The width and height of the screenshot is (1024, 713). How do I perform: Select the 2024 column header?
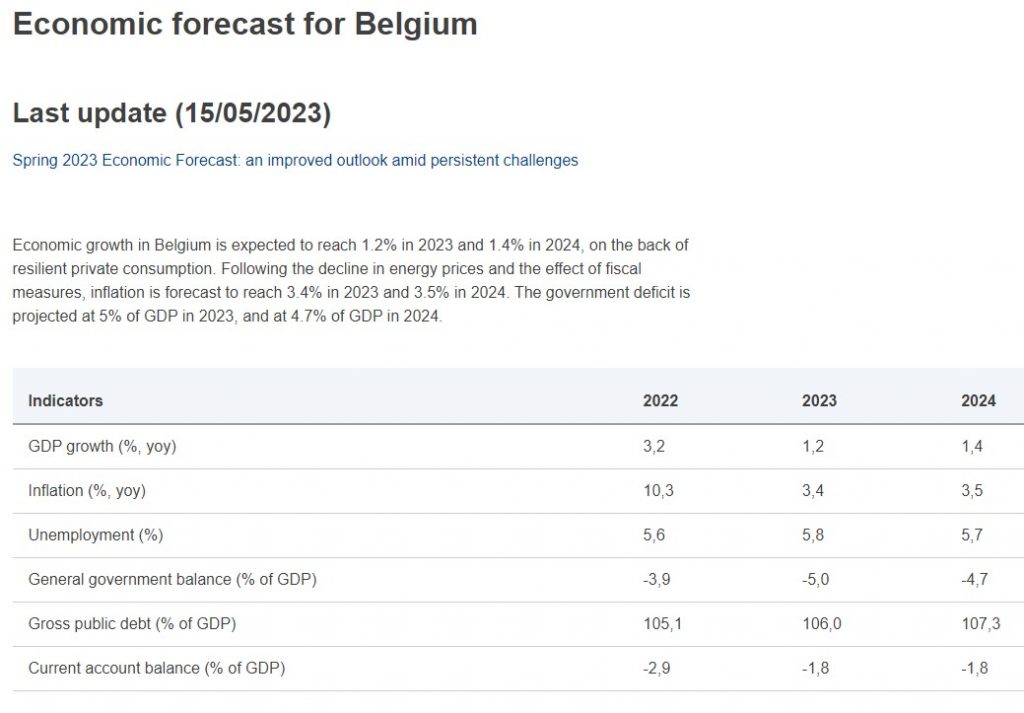(978, 400)
